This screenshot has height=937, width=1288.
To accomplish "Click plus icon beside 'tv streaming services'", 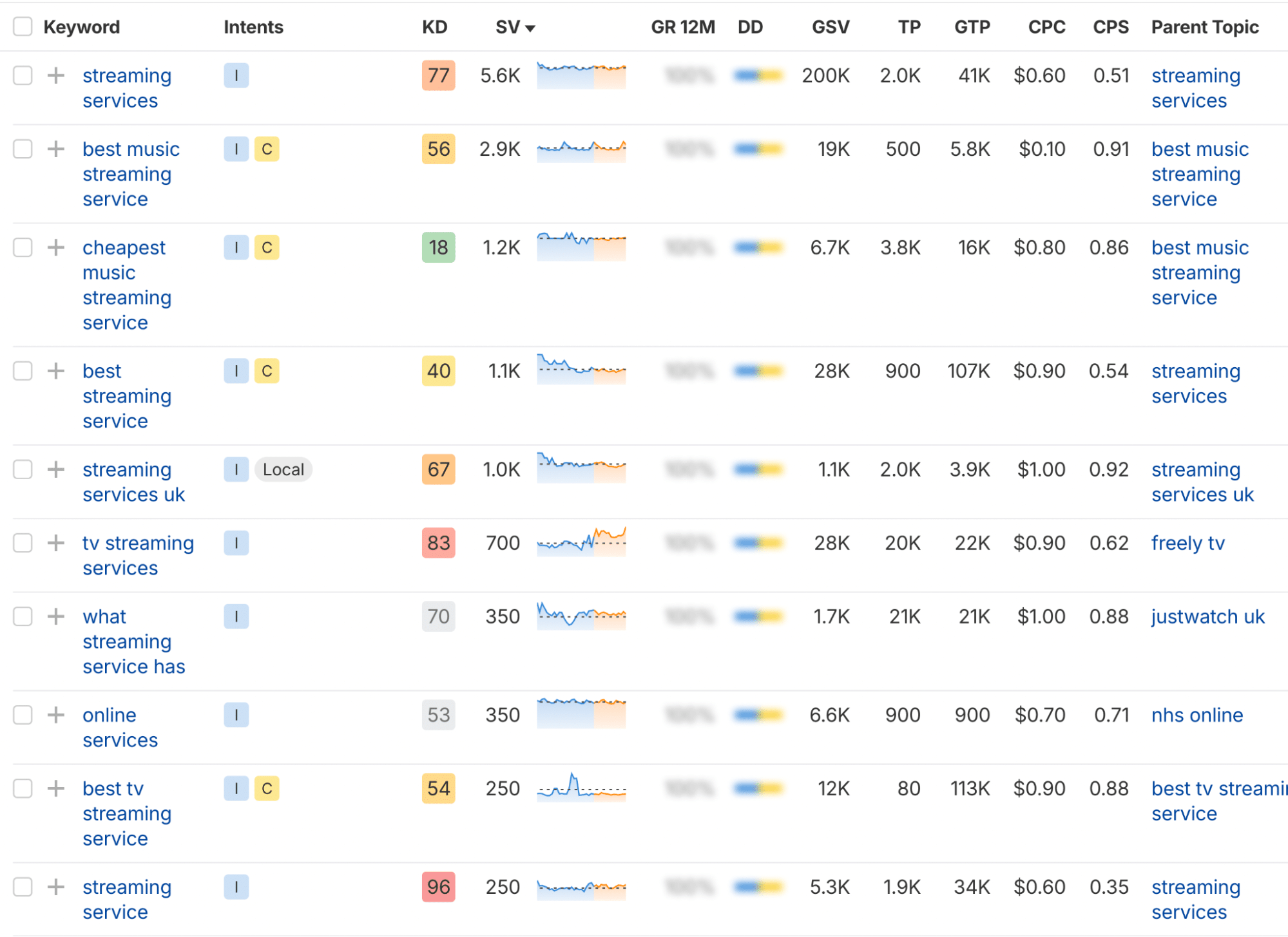I will (56, 543).
